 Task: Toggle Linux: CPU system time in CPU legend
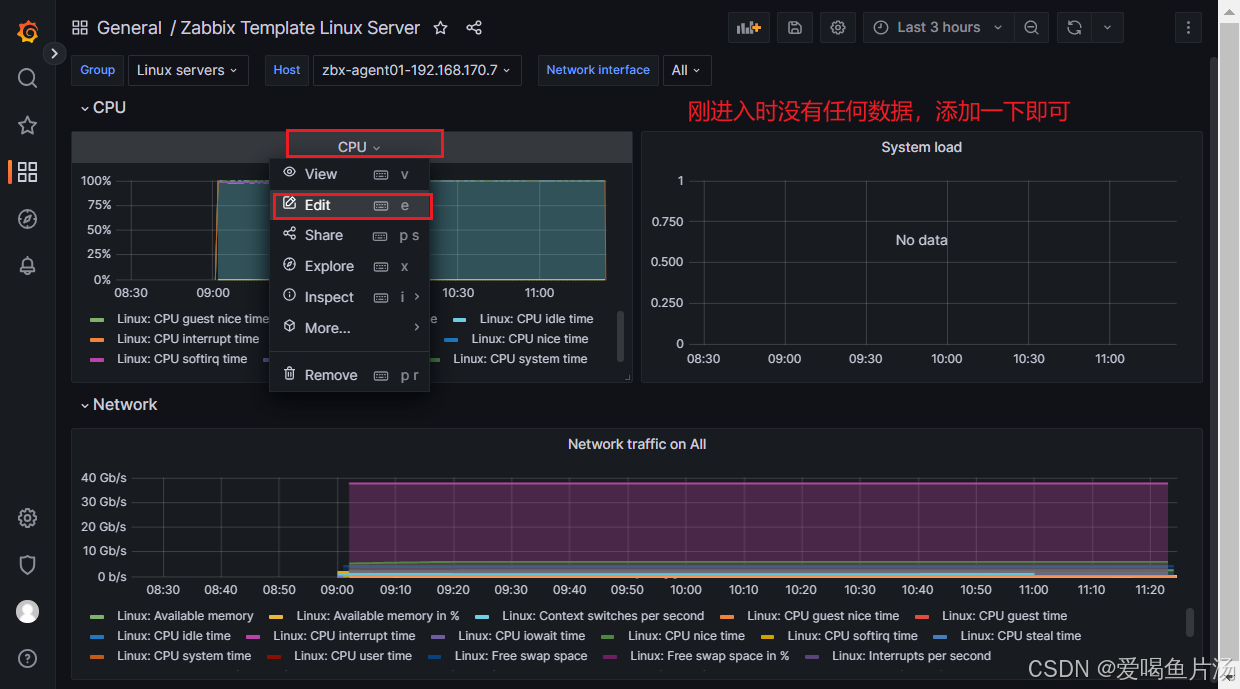pyautogui.click(x=520, y=359)
